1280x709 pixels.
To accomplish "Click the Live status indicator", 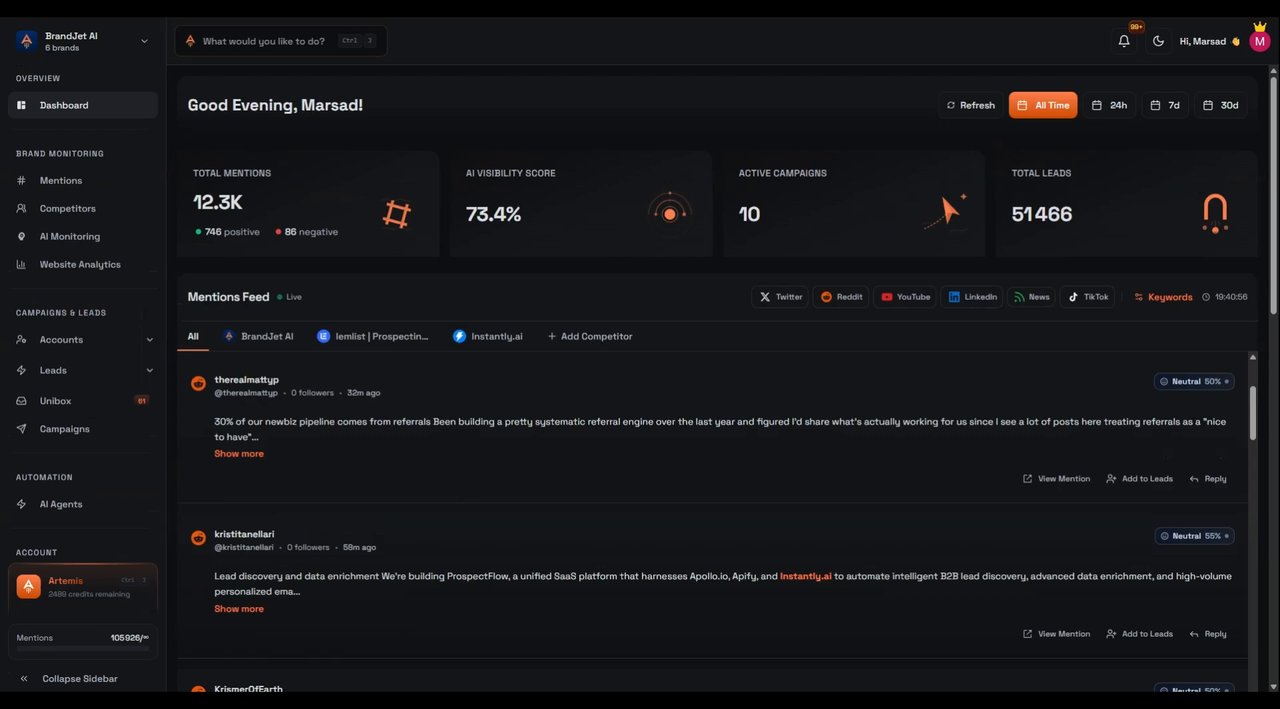I will tap(289, 297).
